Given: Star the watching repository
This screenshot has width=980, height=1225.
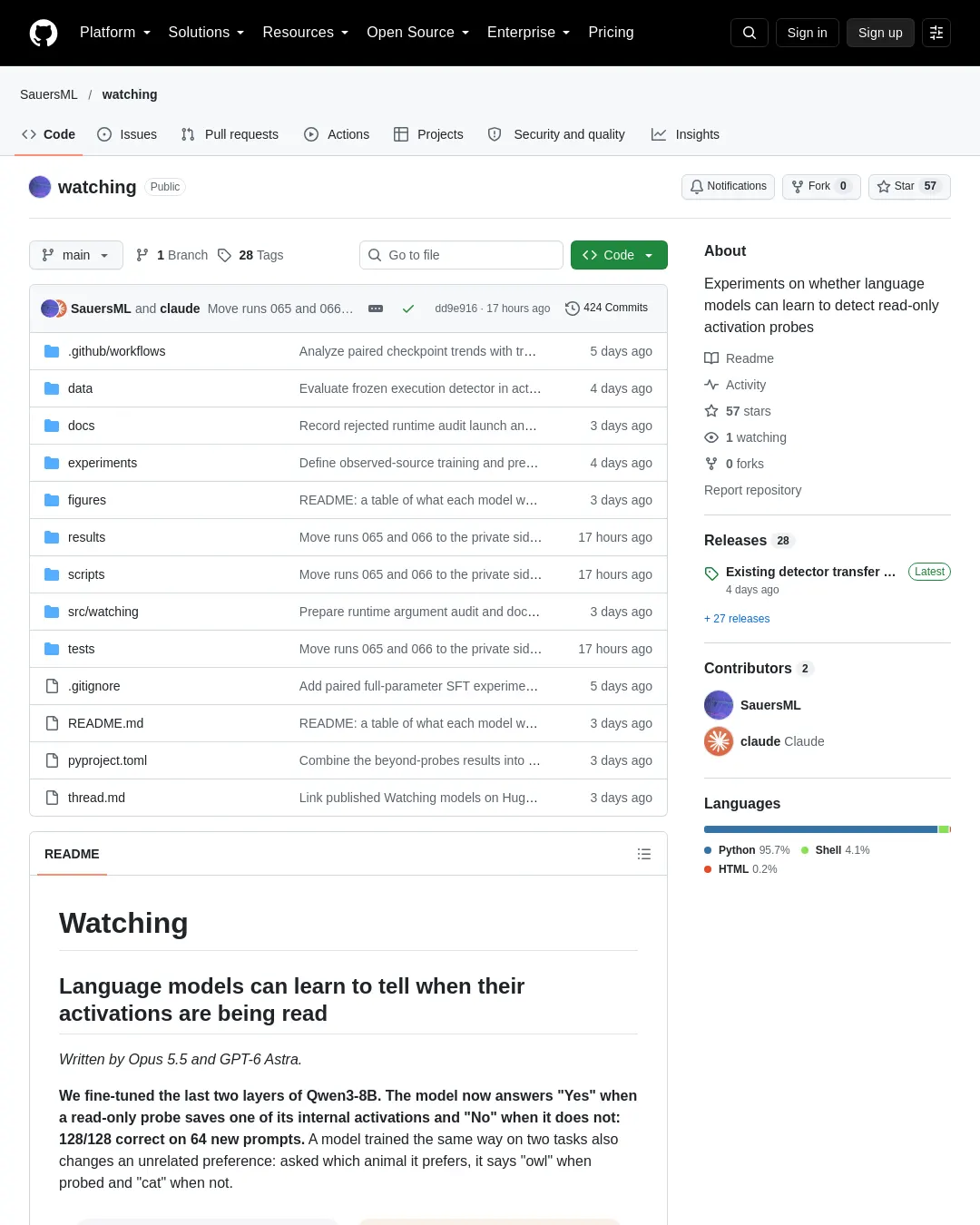Looking at the screenshot, I should point(909,186).
